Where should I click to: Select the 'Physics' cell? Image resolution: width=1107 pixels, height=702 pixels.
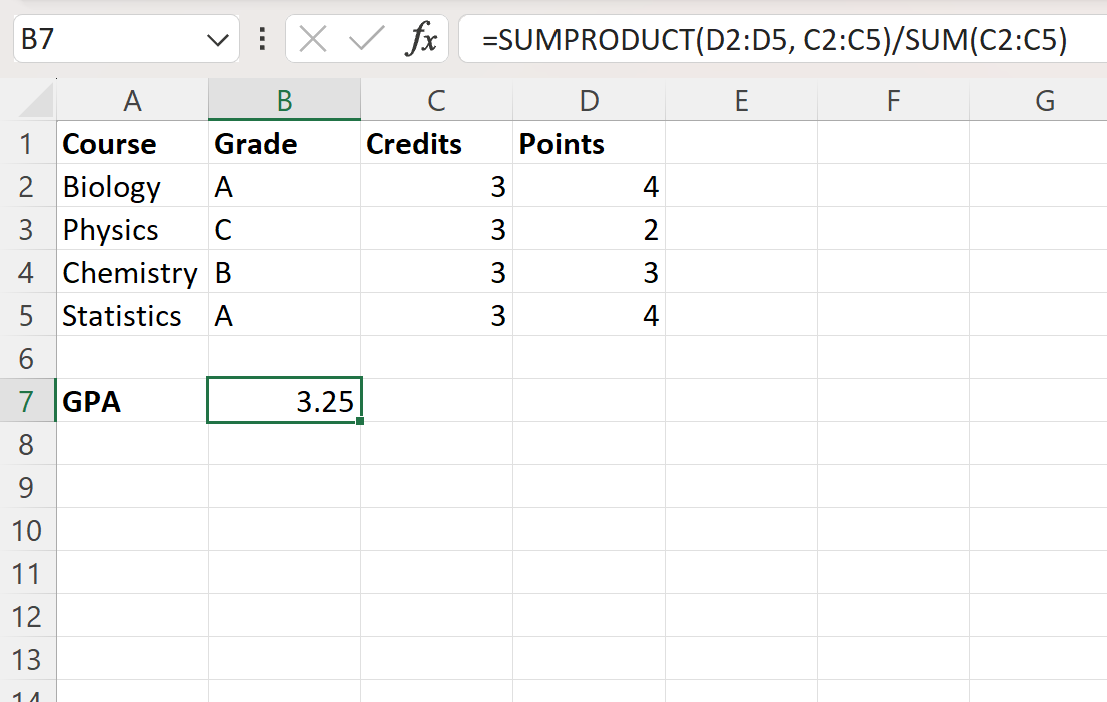coord(132,230)
